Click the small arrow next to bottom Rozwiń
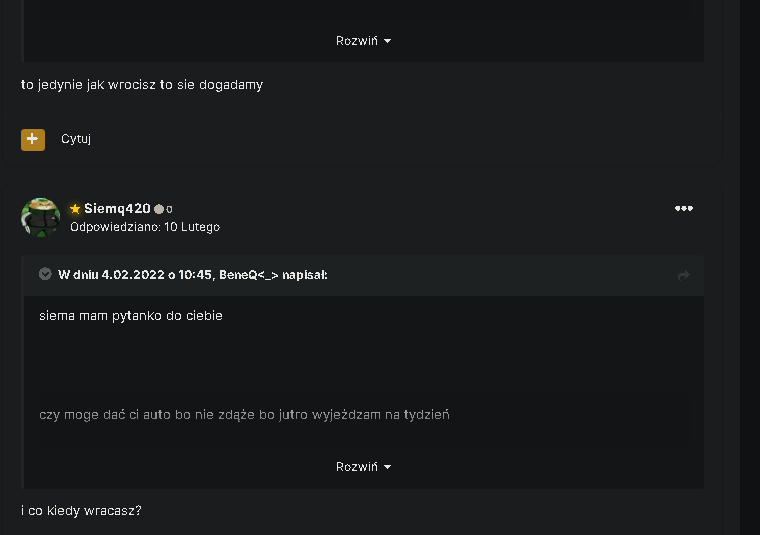The width and height of the screenshot is (760, 535). pos(387,467)
